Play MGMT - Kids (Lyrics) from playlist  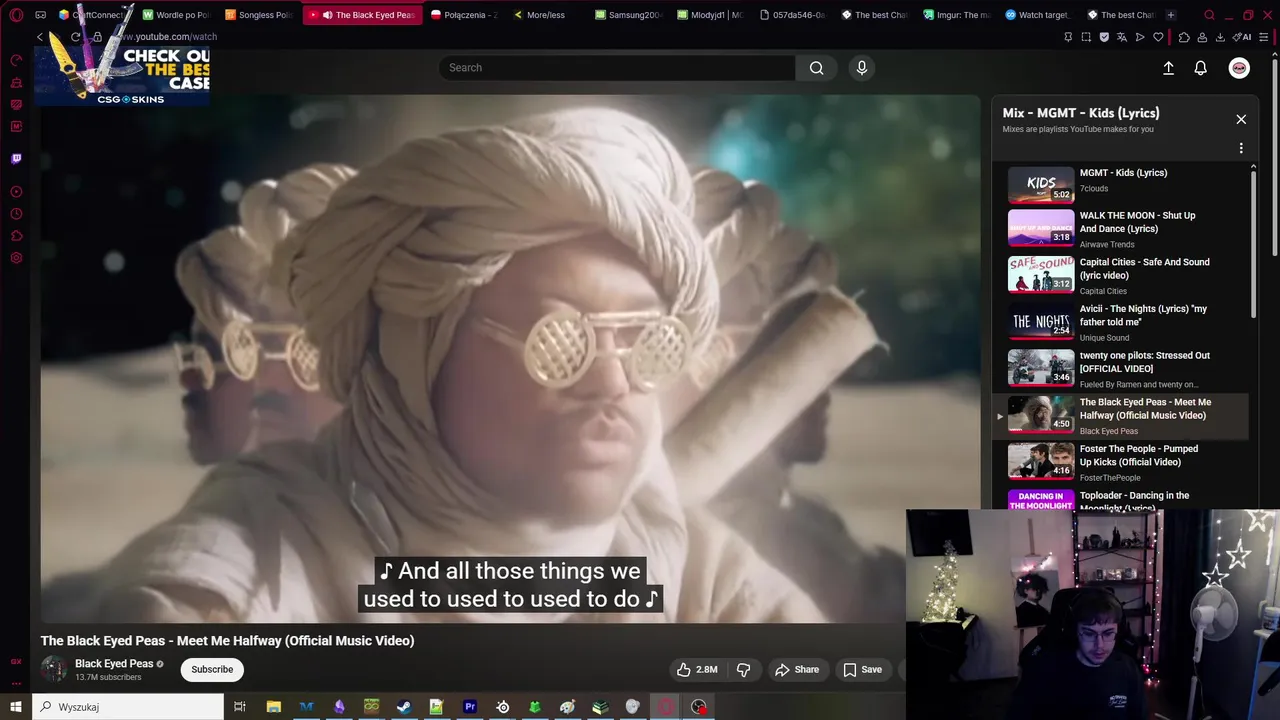click(1122, 185)
